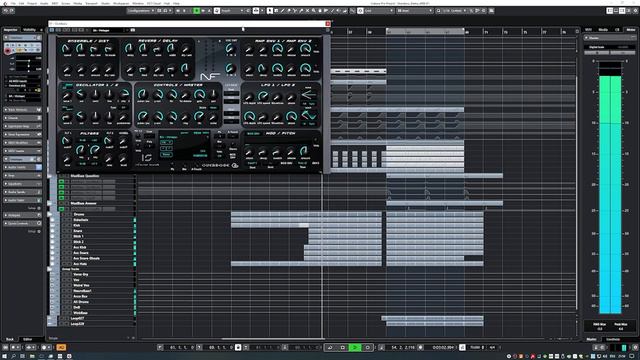The image size is (640, 360).
Task: Collapse the Group Tracks folder
Action: point(49,269)
